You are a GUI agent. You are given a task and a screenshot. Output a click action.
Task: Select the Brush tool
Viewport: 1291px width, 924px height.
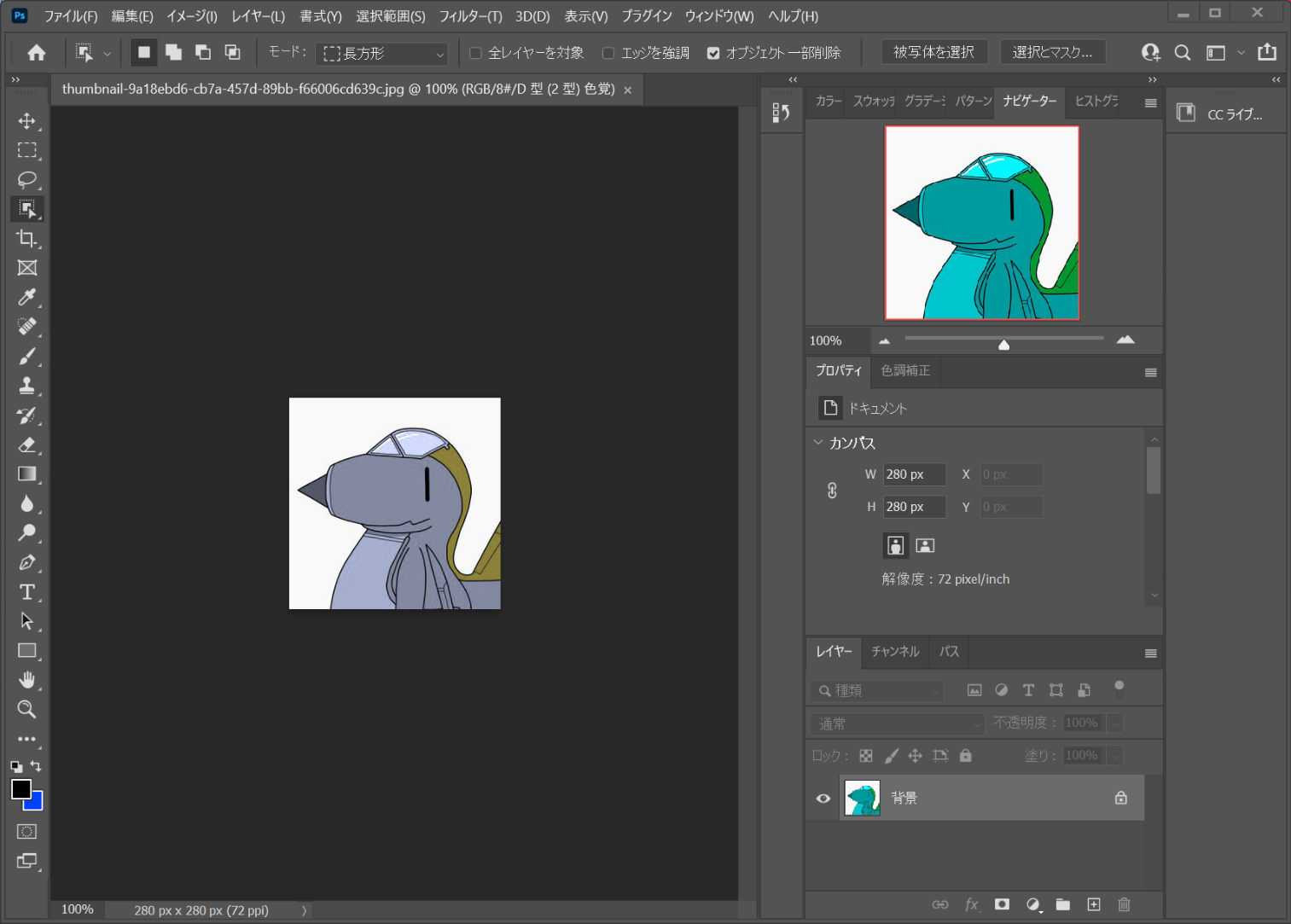(x=27, y=356)
